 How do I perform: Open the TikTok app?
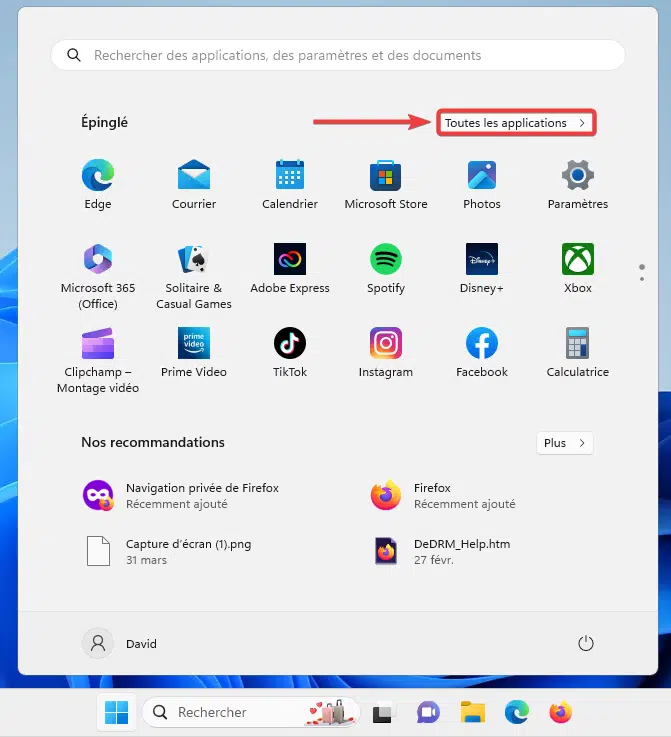pyautogui.click(x=290, y=353)
